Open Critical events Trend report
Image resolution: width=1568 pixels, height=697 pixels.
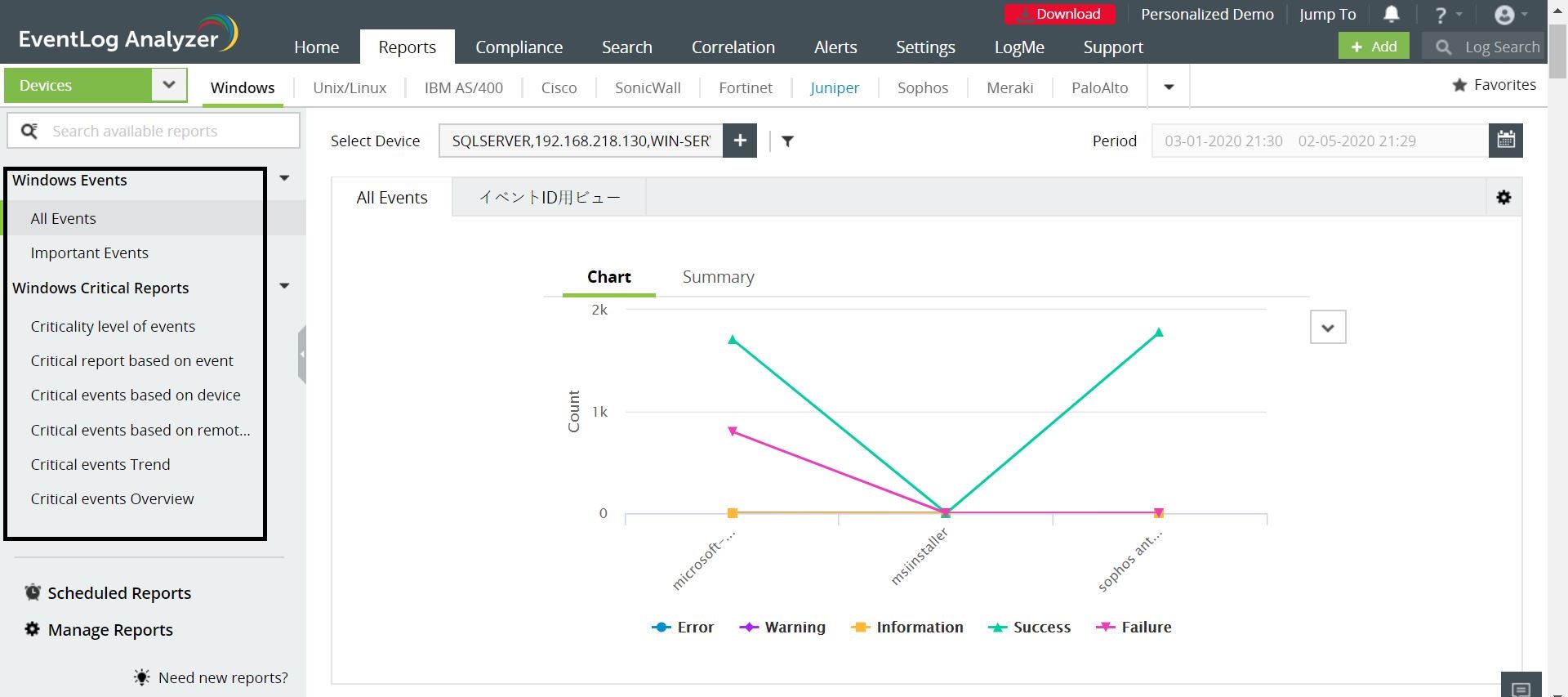[x=100, y=465]
